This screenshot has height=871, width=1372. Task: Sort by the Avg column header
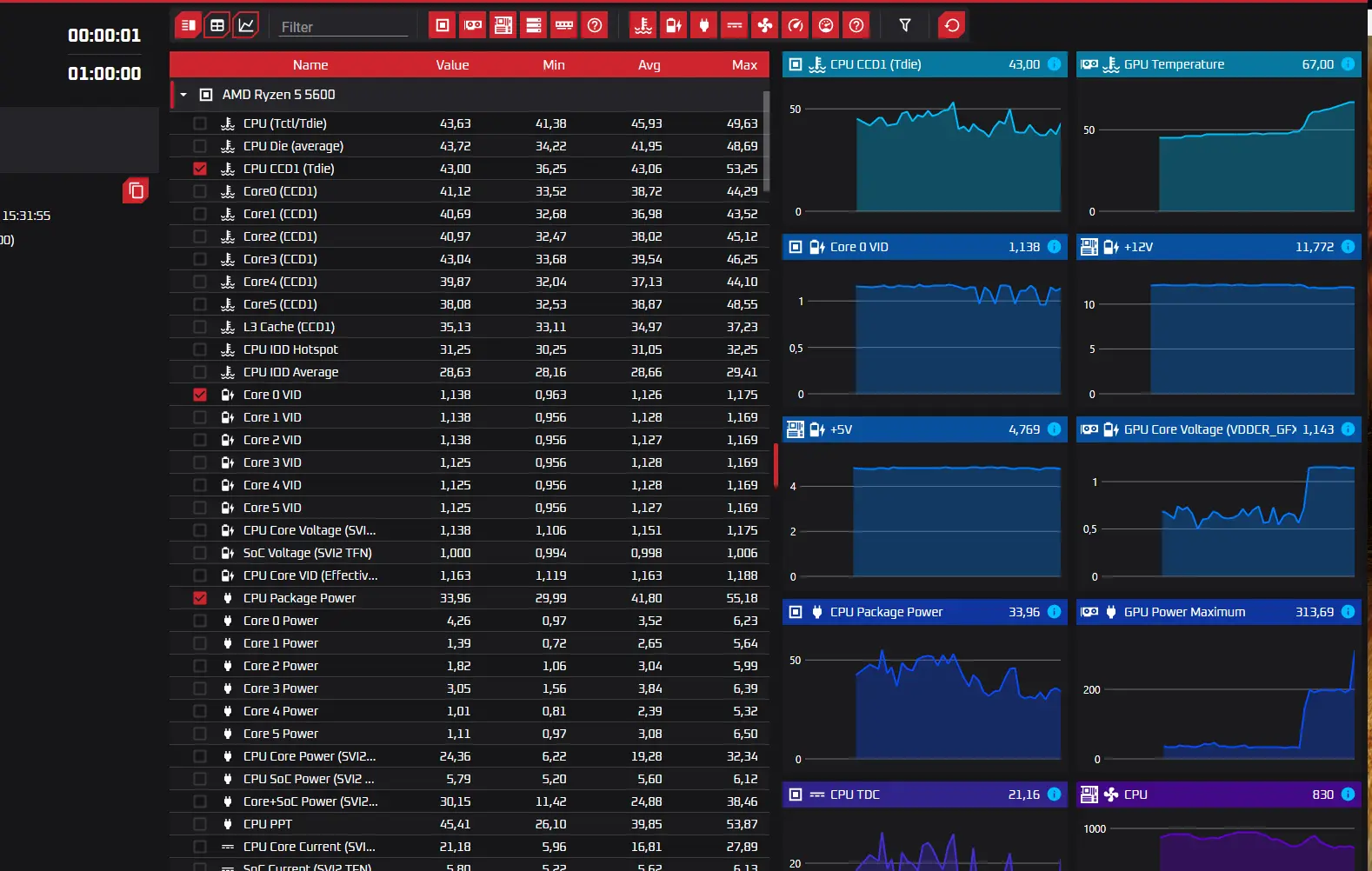(x=649, y=65)
